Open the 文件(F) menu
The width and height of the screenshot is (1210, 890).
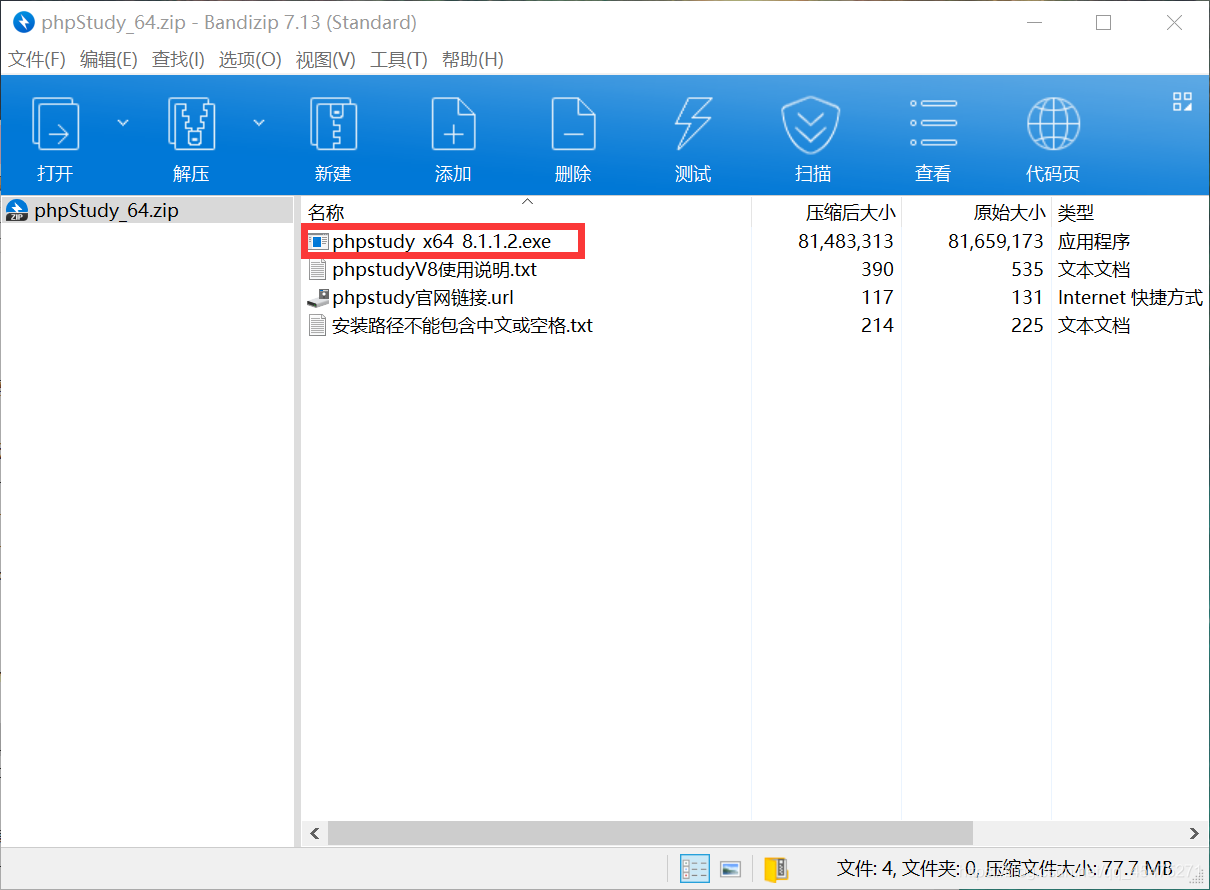[37, 60]
